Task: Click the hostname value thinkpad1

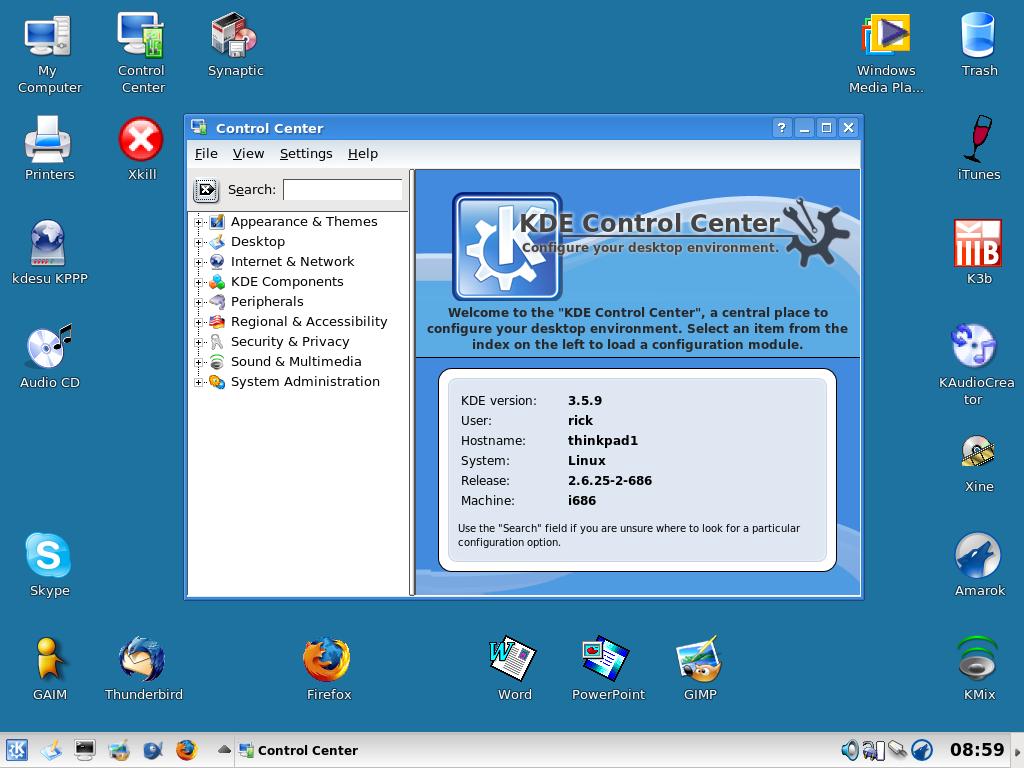Action: [602, 440]
